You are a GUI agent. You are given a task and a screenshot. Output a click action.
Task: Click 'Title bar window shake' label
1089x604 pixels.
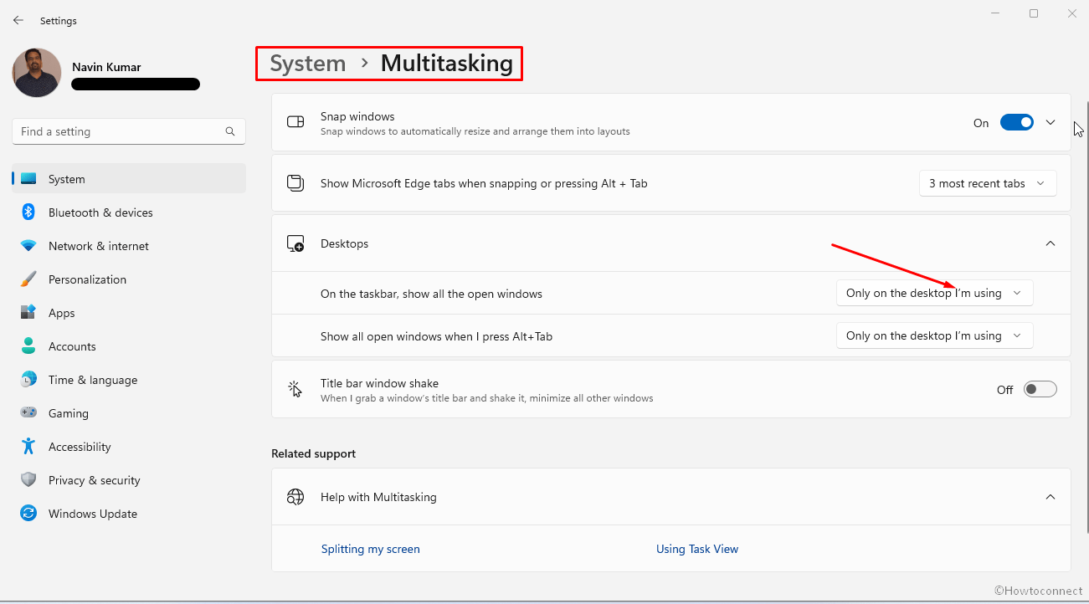(379, 383)
